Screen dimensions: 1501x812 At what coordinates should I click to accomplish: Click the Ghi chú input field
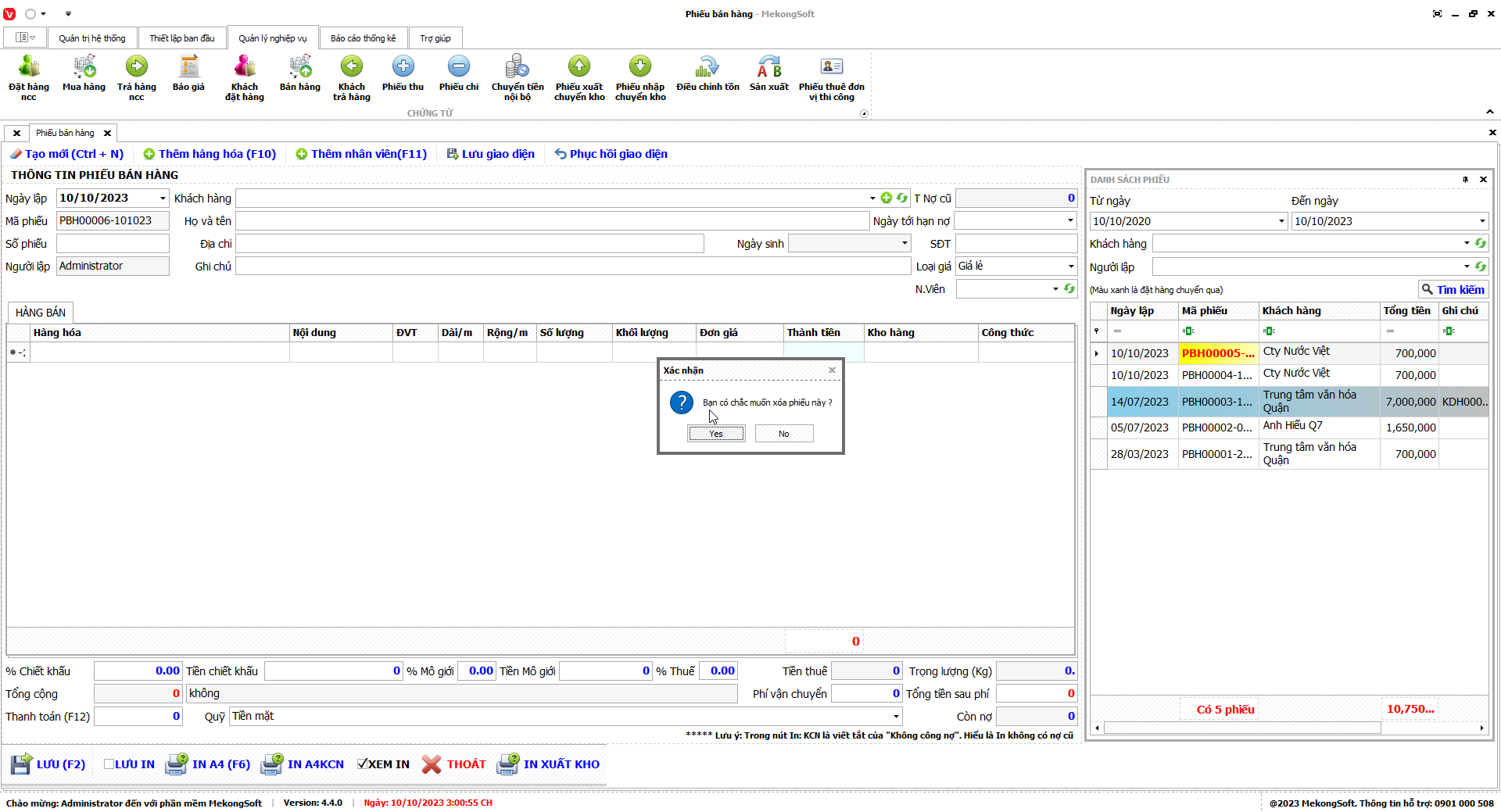coord(572,266)
